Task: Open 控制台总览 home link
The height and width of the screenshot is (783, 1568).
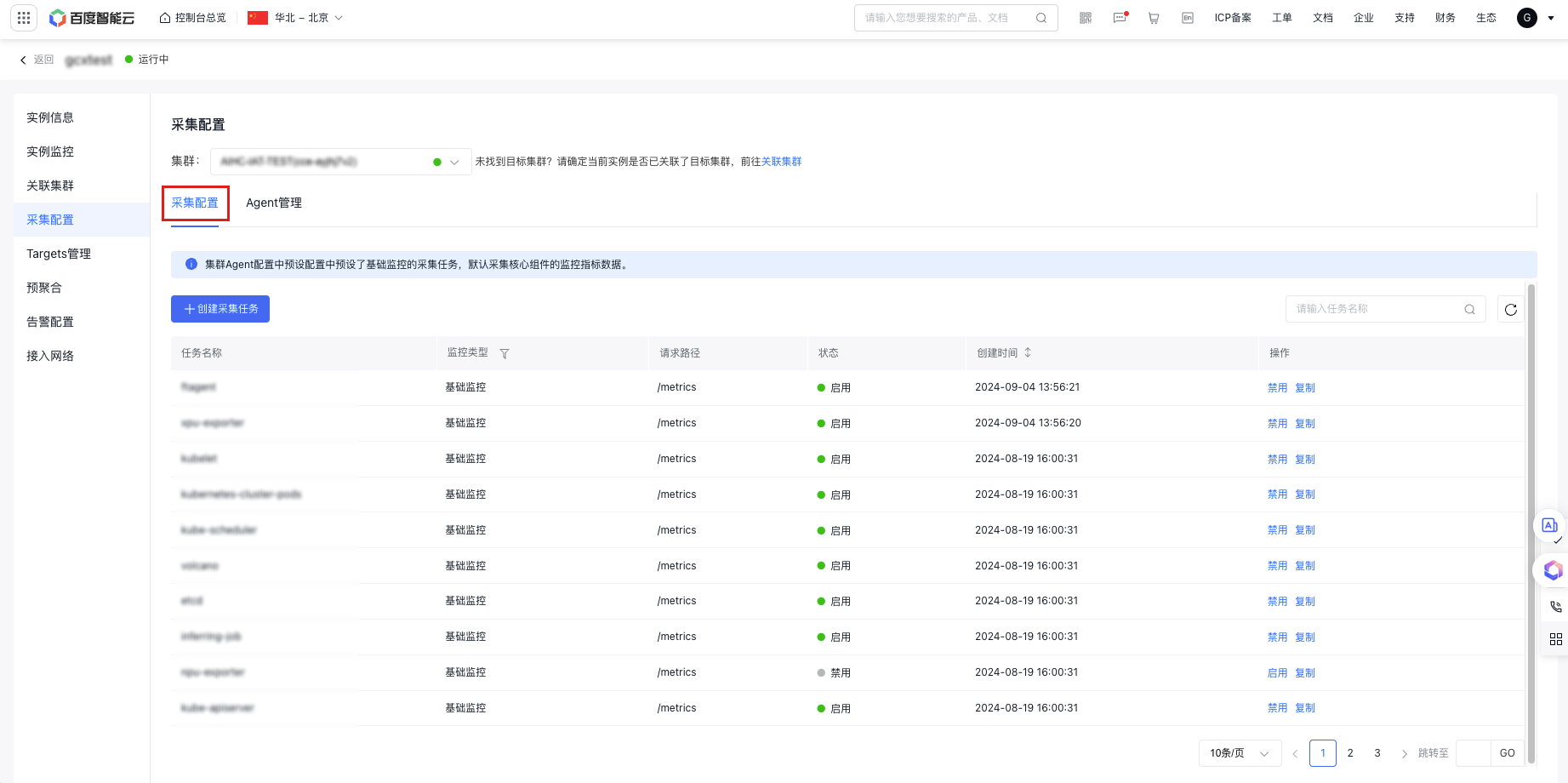Action: pyautogui.click(x=193, y=18)
